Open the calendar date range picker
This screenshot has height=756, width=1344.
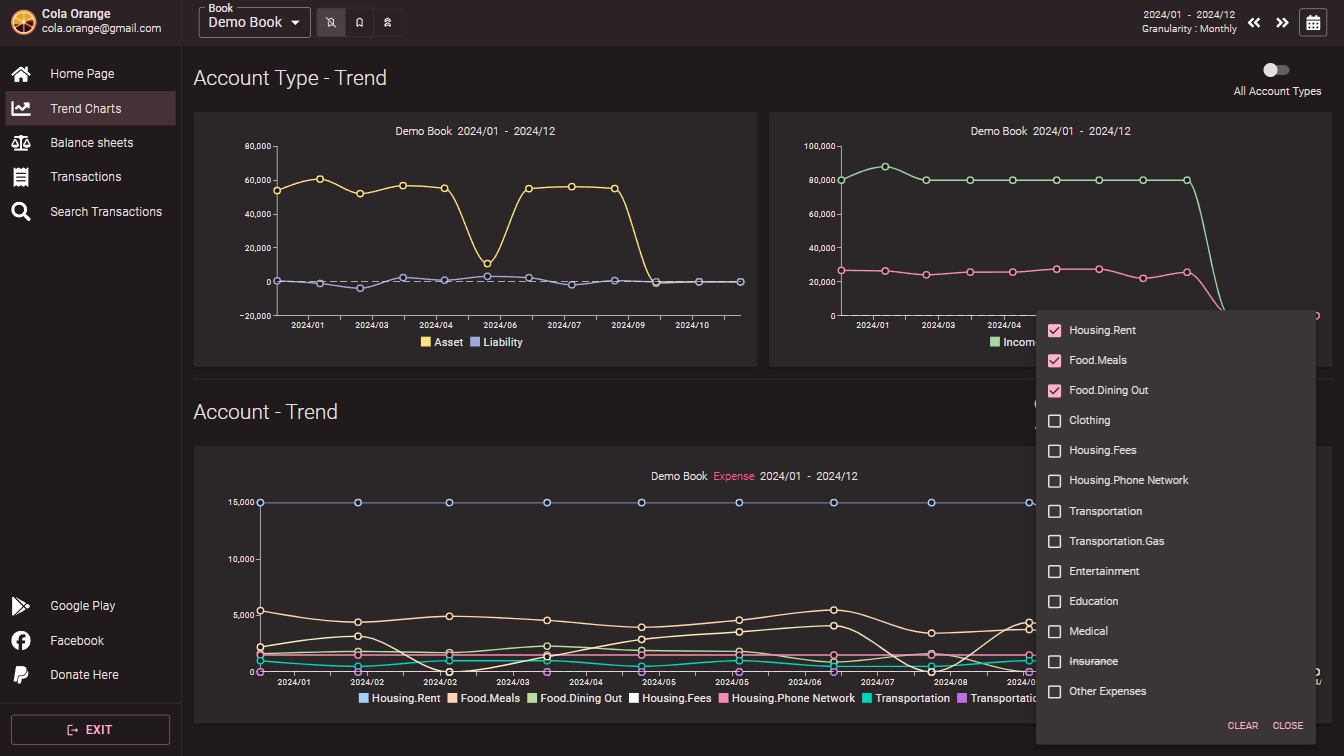point(1313,22)
